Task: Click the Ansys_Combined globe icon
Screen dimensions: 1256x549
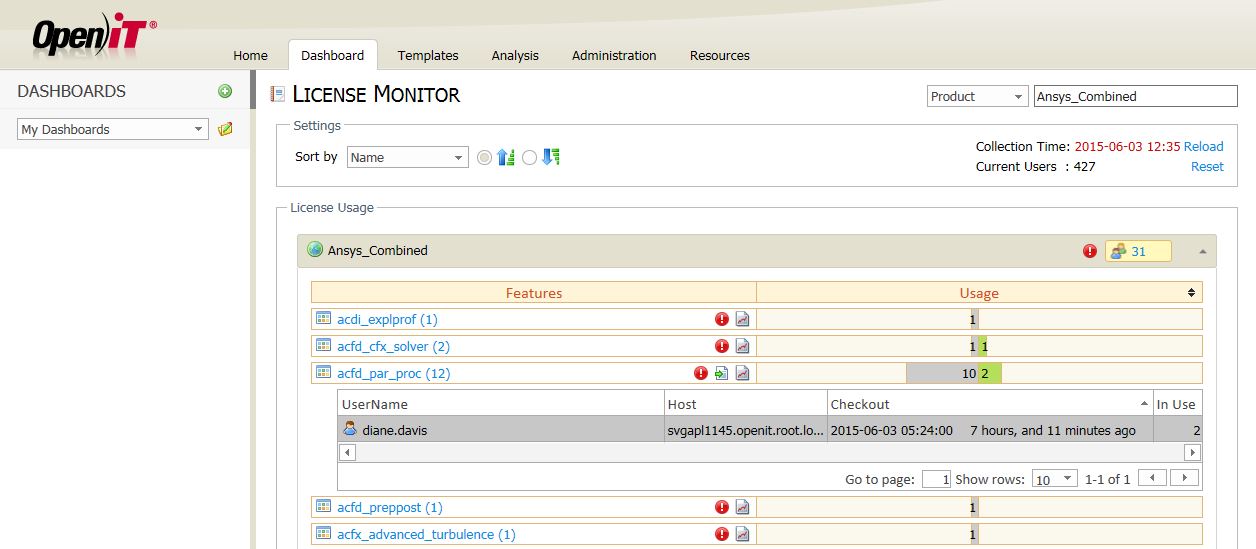Action: (x=315, y=250)
